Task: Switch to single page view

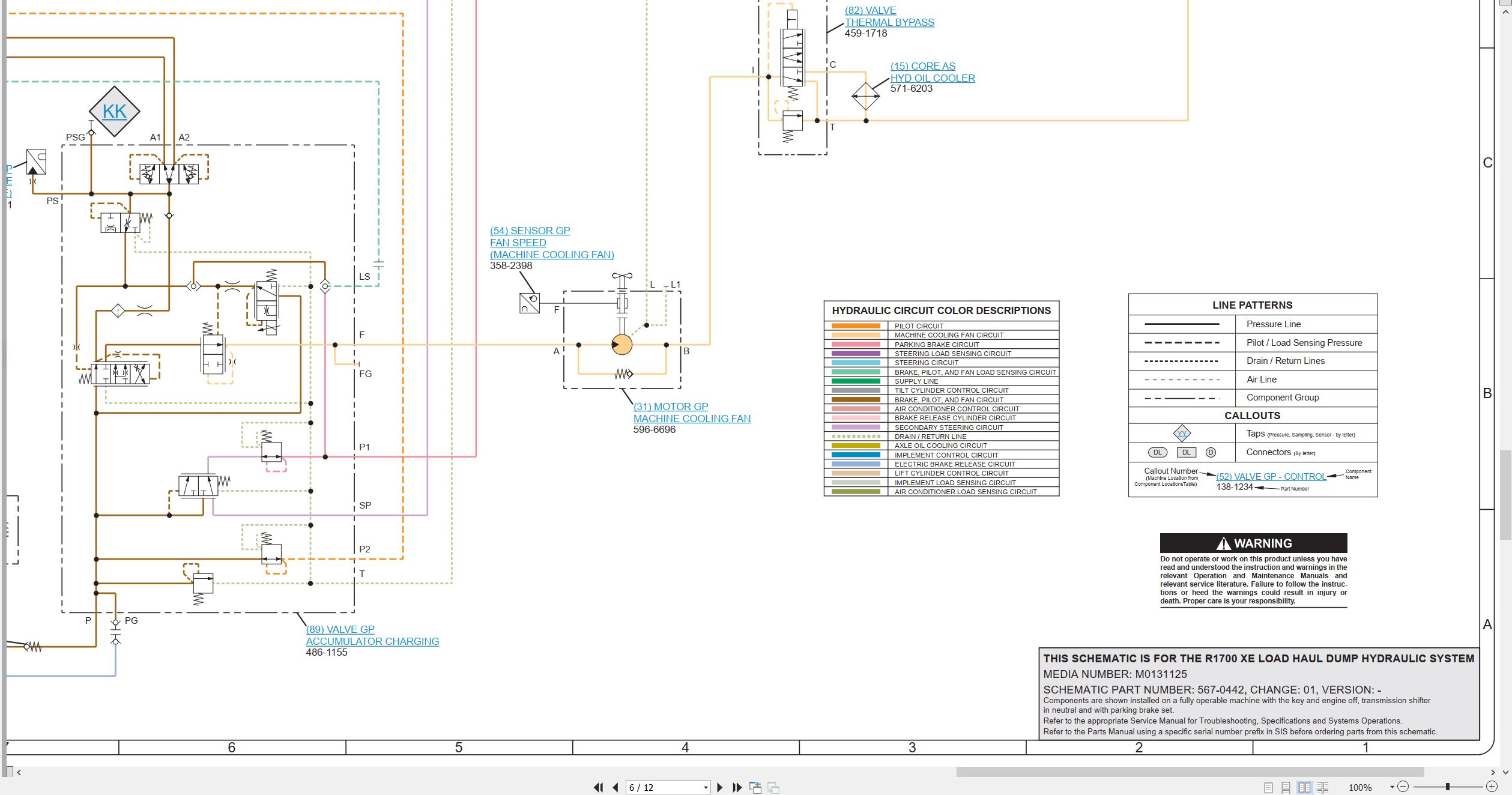Action: tap(1268, 787)
